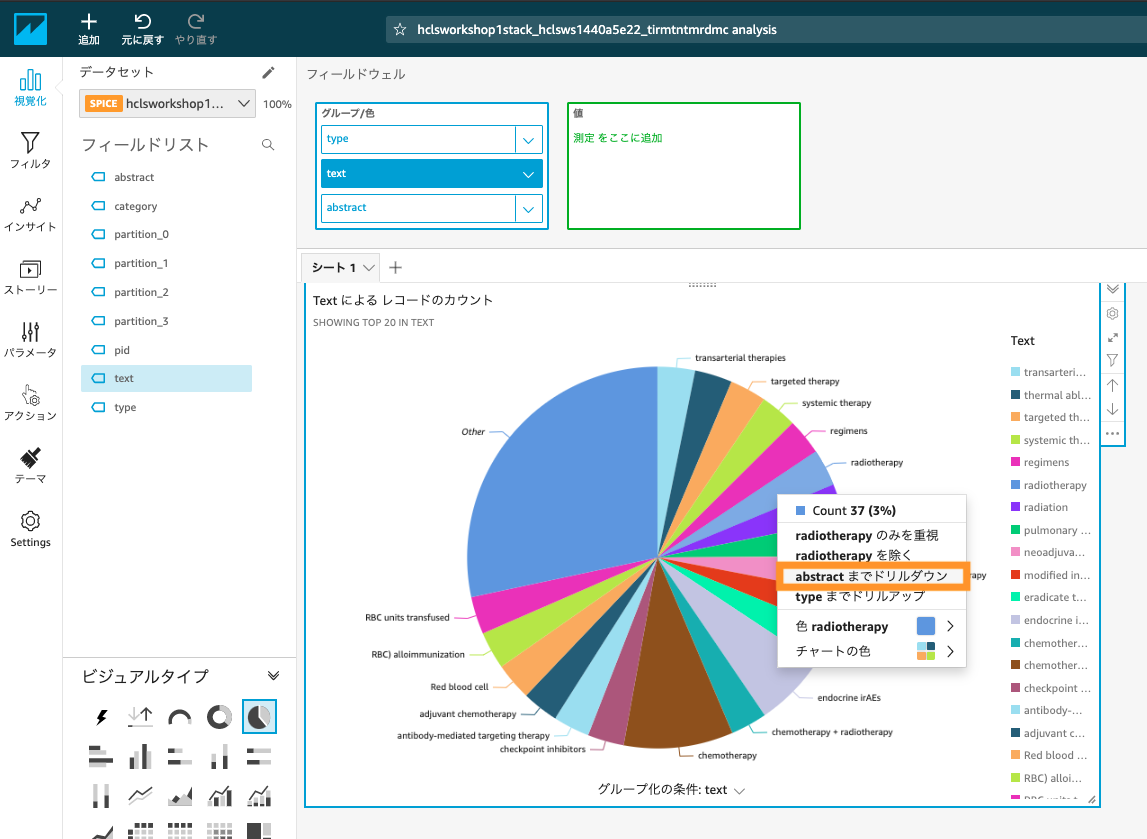Open the ストーリー (Story) sidebar panel
Image resolution: width=1147 pixels, height=839 pixels.
tap(30, 277)
